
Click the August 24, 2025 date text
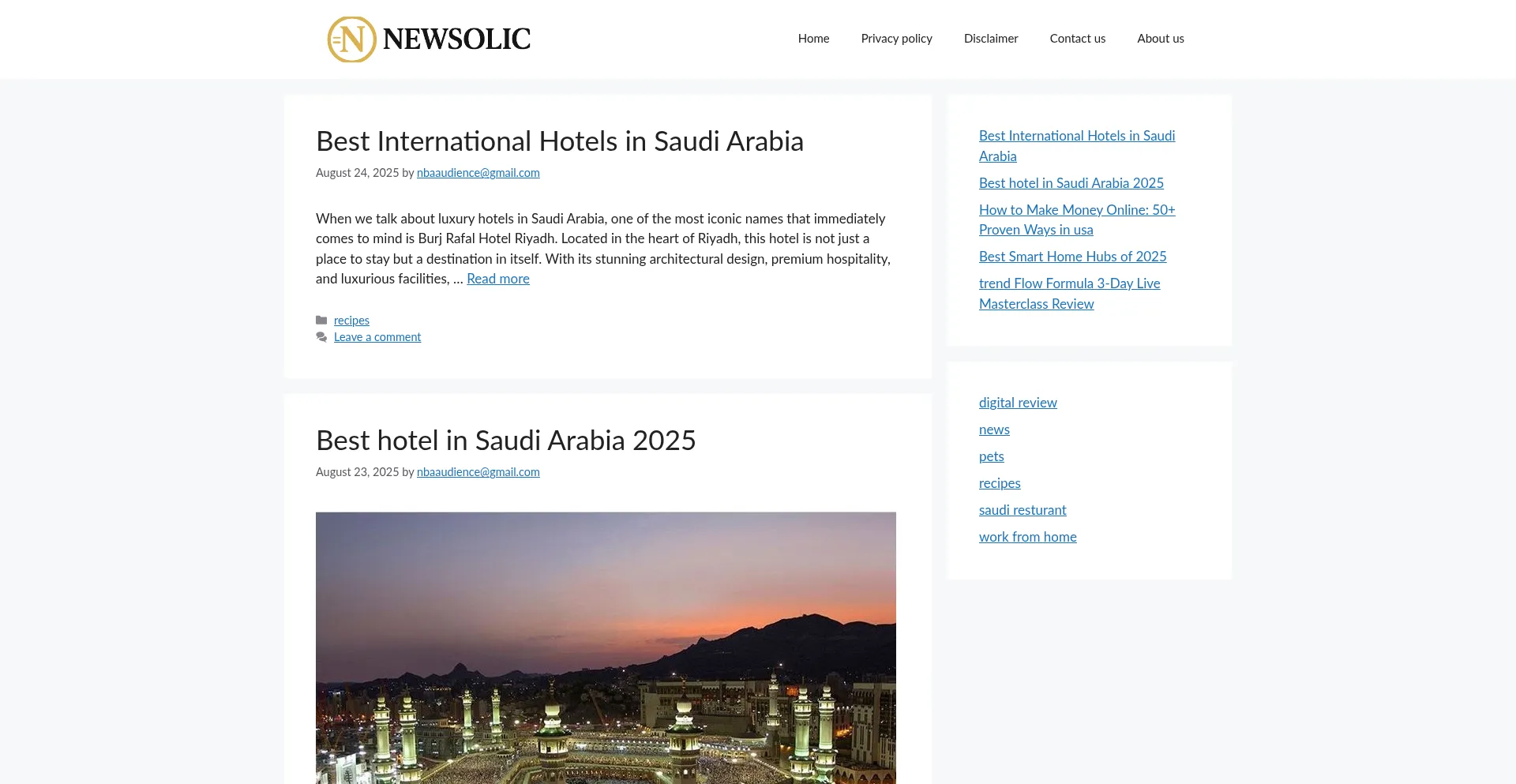tap(357, 173)
